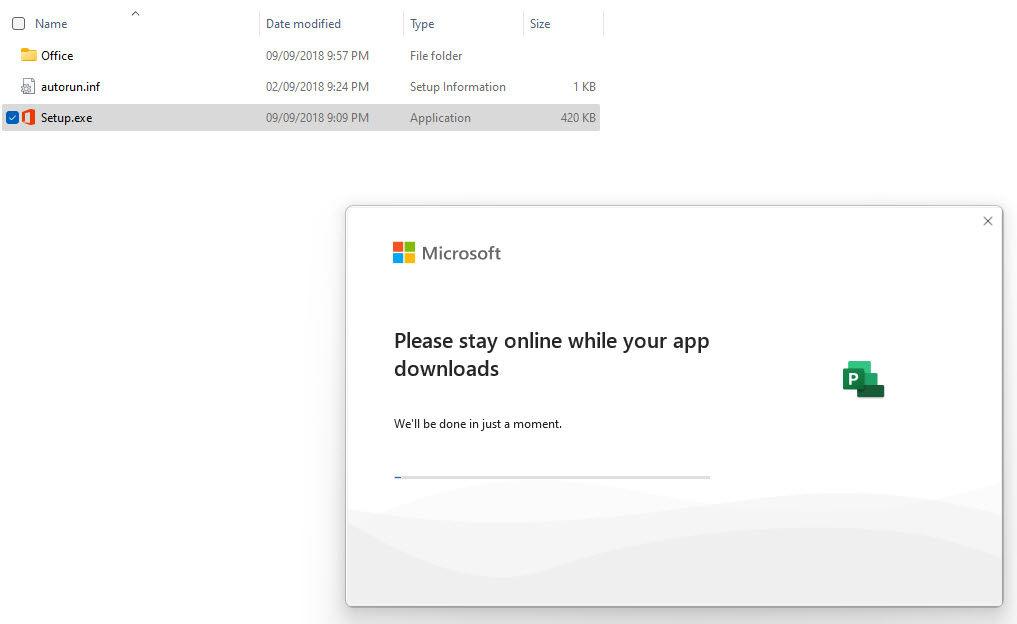1017x624 pixels.
Task: Enable the select-all checkbox beside Name
Action: coord(17,22)
